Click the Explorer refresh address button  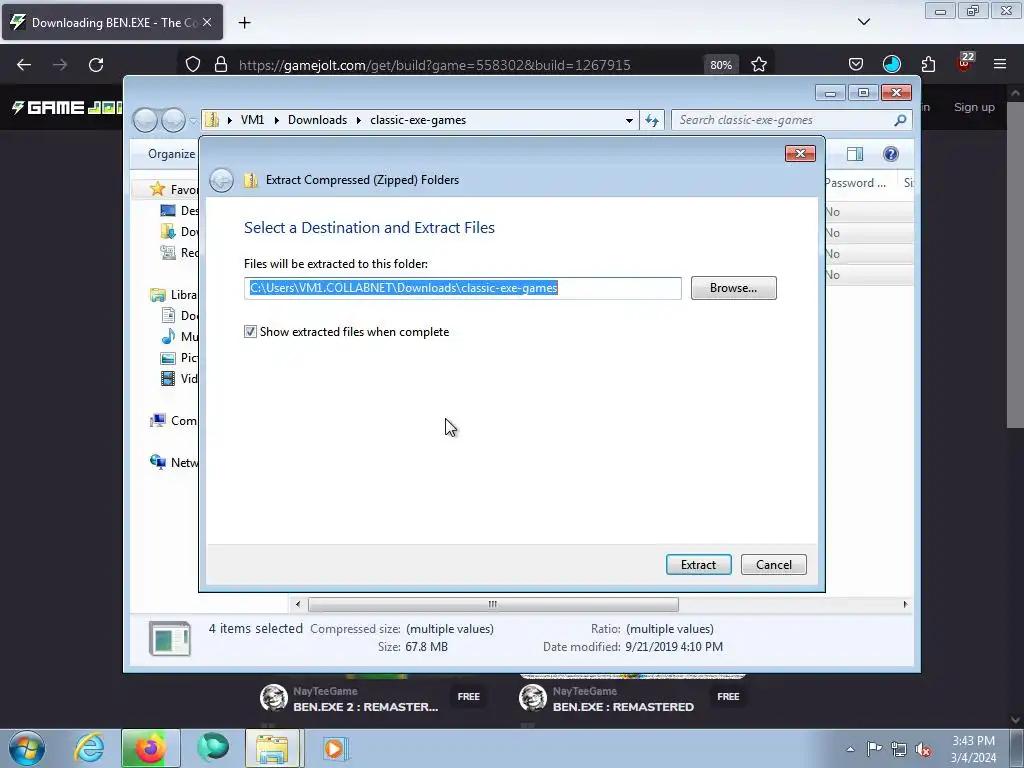pos(652,120)
